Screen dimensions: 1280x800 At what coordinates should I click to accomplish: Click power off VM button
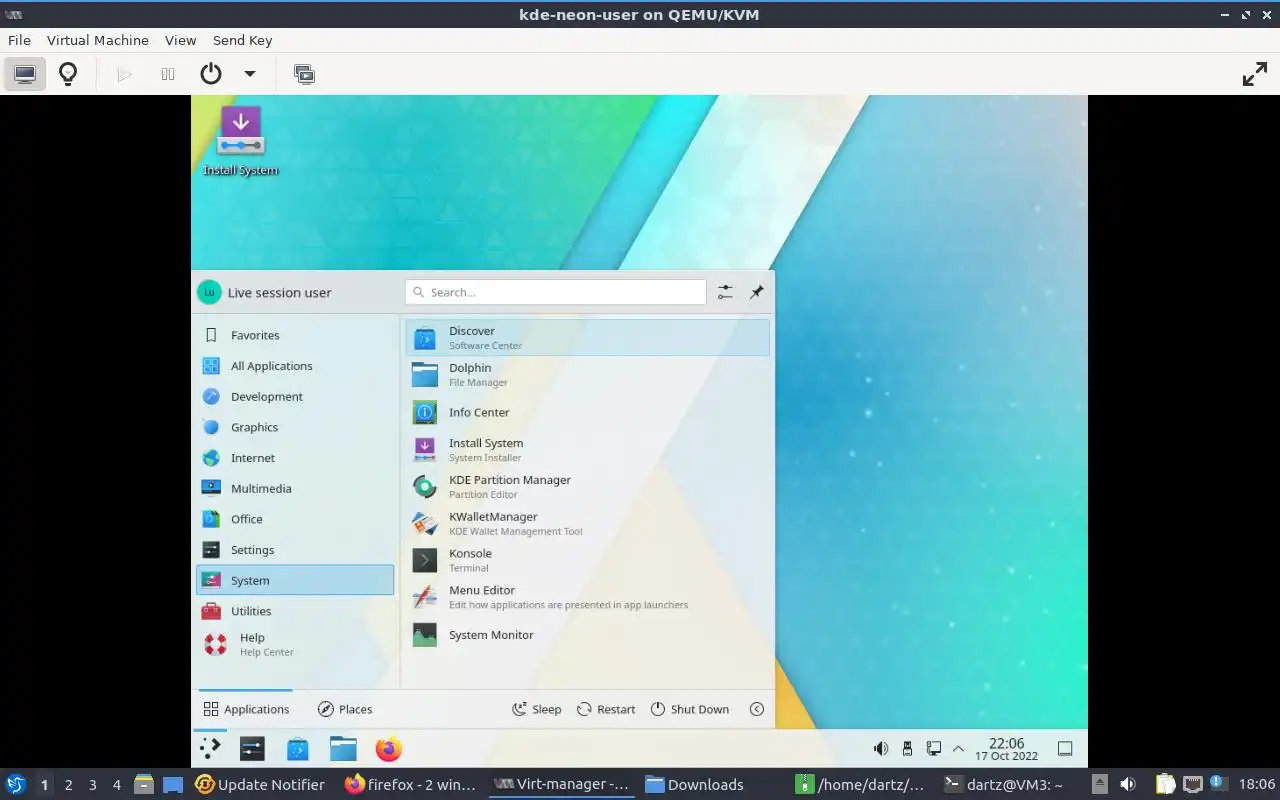tap(210, 74)
